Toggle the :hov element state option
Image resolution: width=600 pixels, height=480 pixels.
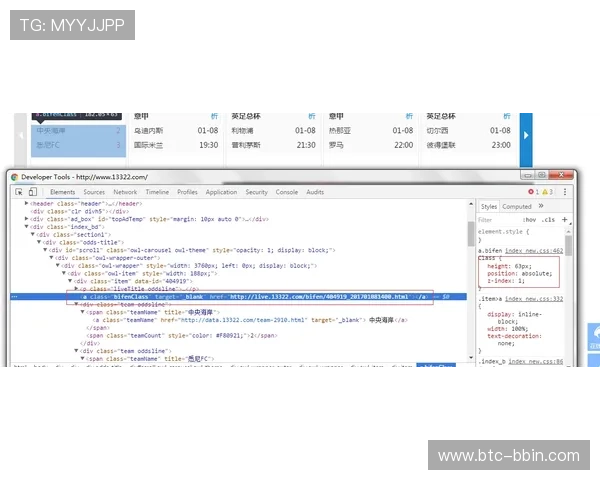coord(530,219)
